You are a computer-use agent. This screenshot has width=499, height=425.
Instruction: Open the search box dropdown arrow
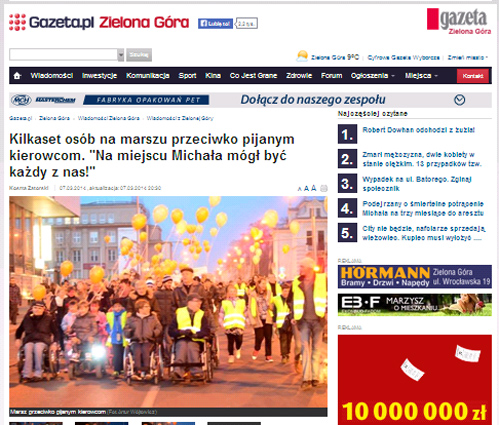click(121, 55)
